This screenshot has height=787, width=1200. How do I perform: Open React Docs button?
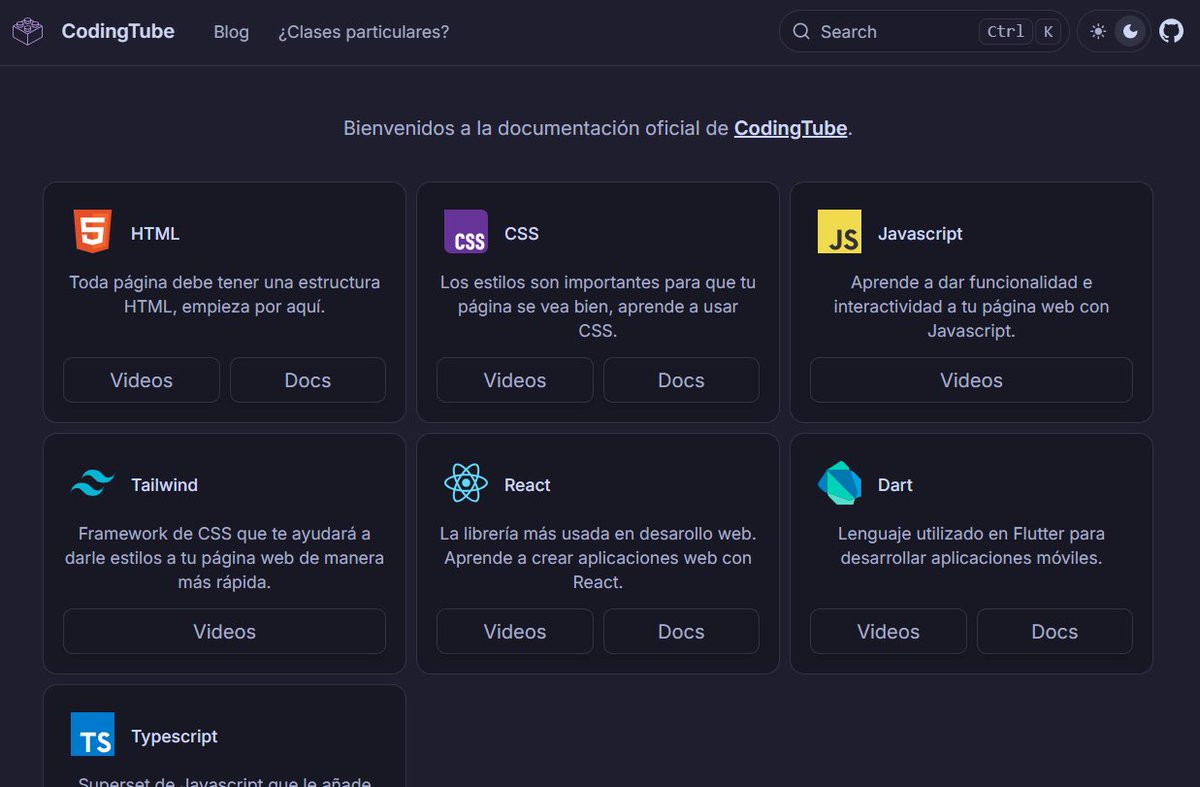coord(681,631)
